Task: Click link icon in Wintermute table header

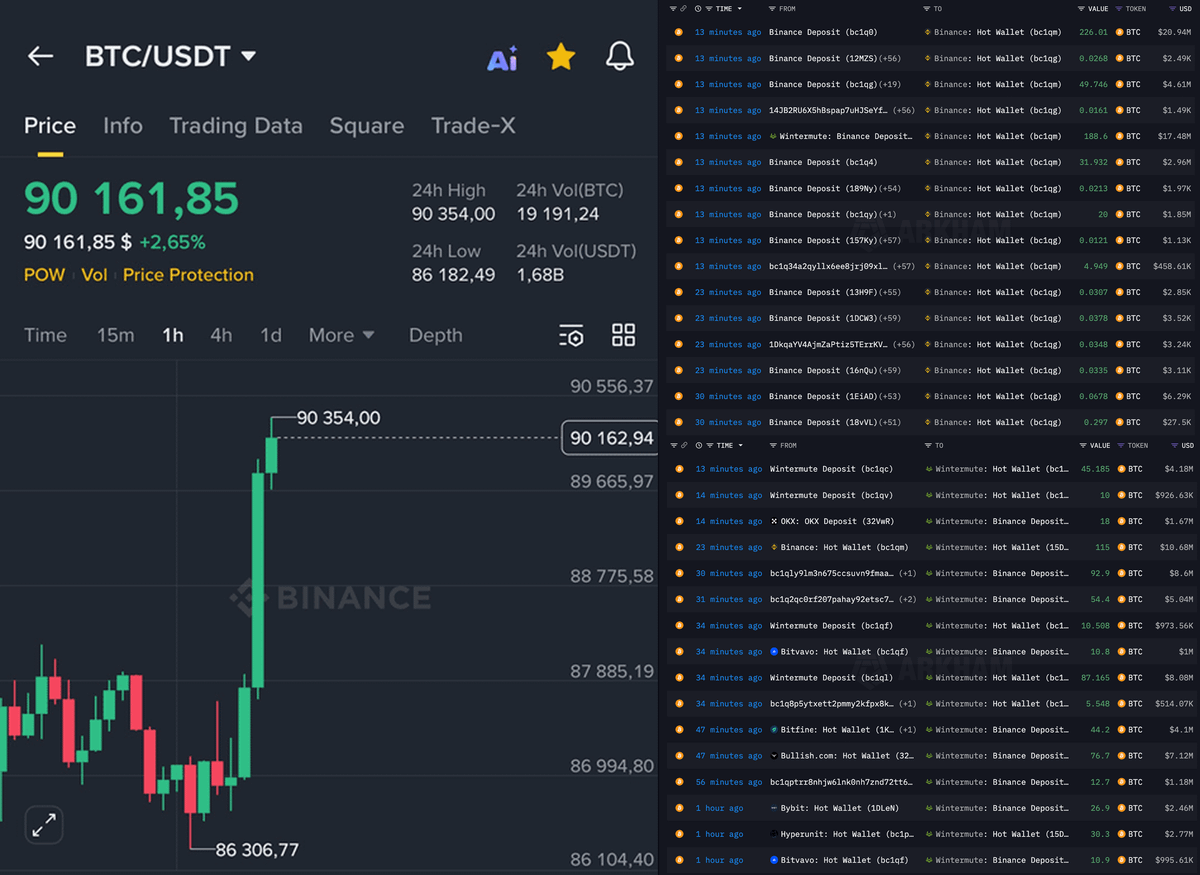Action: coord(684,445)
